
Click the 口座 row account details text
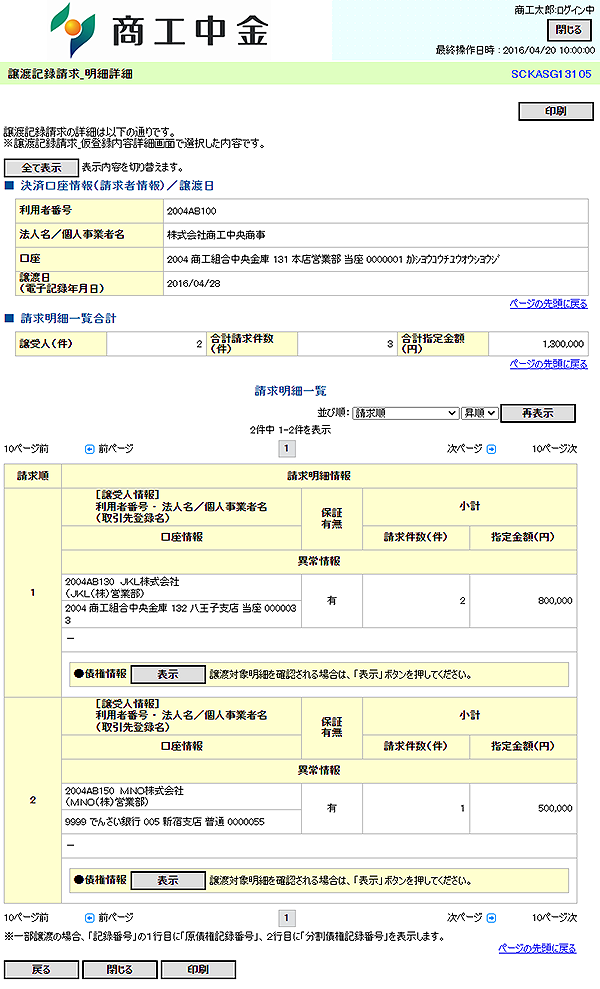click(333, 259)
